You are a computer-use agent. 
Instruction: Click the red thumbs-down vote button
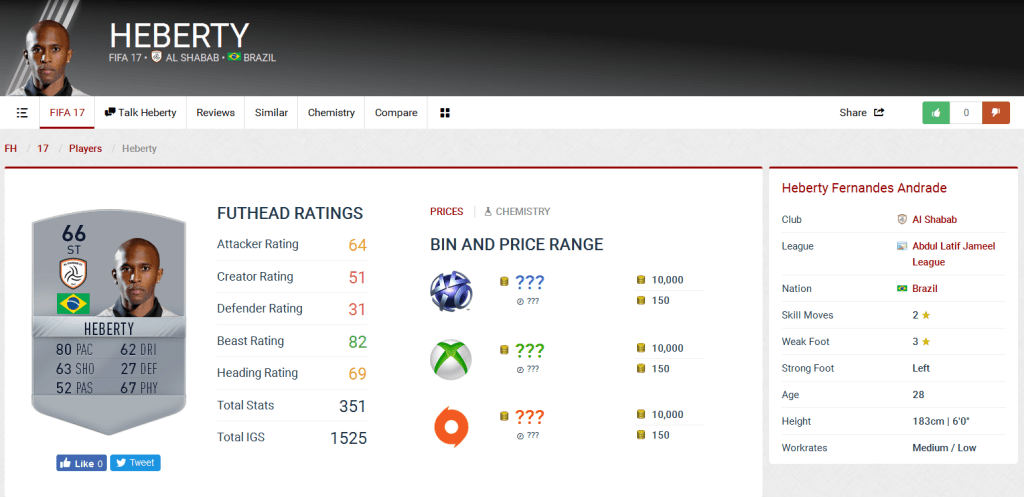995,113
